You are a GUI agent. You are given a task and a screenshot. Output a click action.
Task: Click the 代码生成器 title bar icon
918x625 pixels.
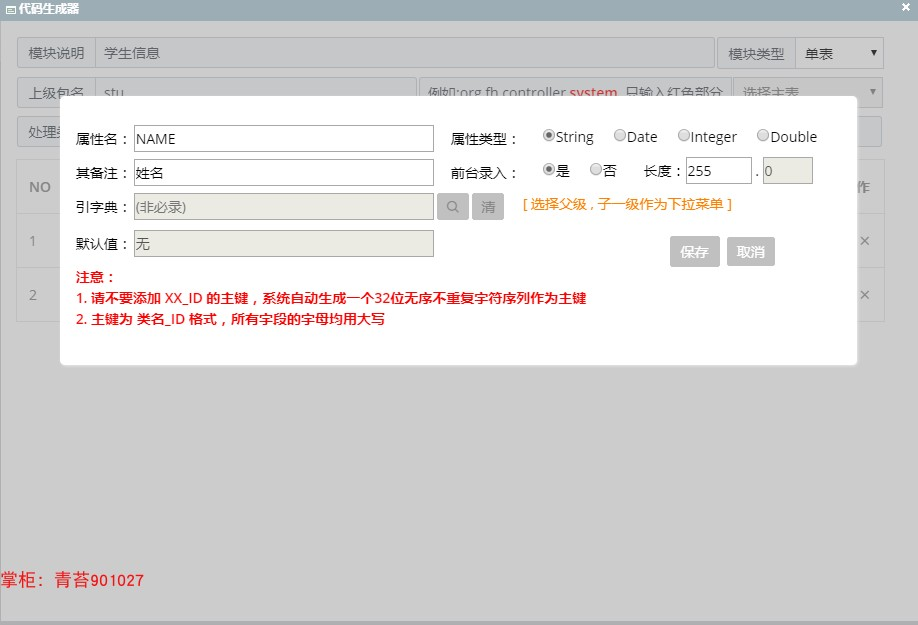click(11, 9)
